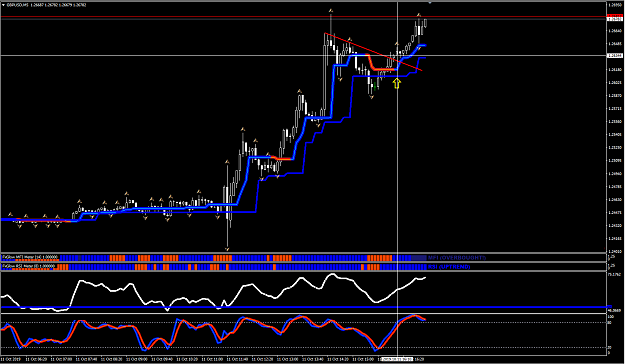Click the RSI (UPTREND) status label

(449, 267)
